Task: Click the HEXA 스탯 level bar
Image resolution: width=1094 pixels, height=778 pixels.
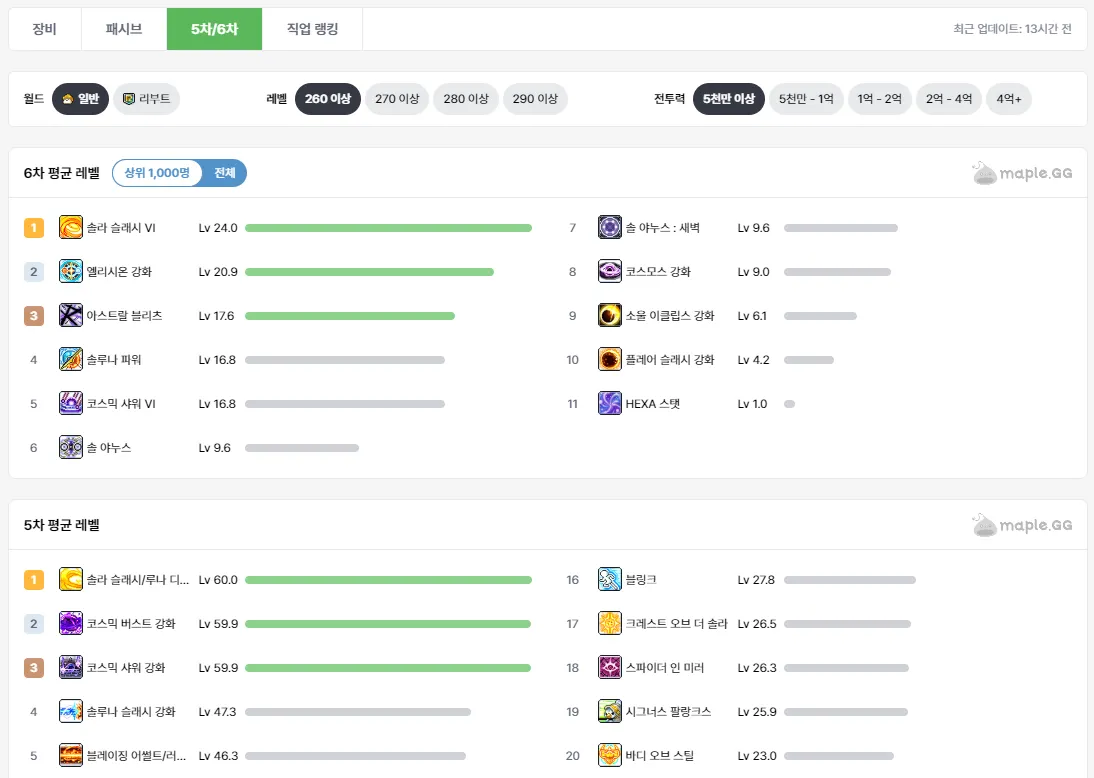Action: [790, 403]
